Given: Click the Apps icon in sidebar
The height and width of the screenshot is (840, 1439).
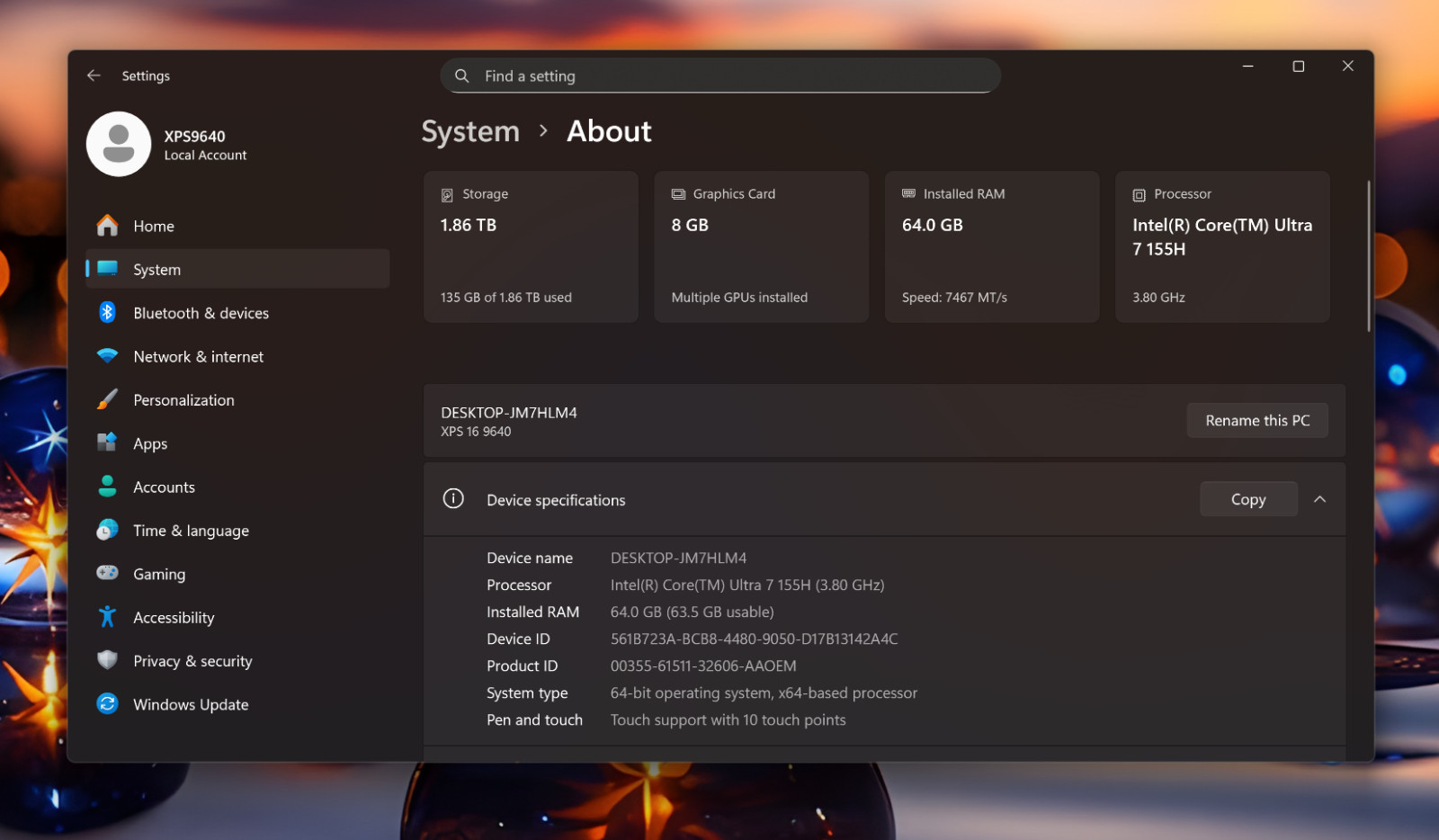Looking at the screenshot, I should point(108,442).
